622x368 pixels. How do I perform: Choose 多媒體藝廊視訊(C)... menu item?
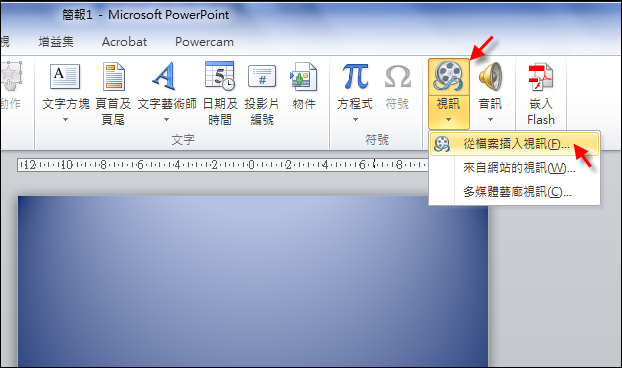pyautogui.click(x=514, y=192)
